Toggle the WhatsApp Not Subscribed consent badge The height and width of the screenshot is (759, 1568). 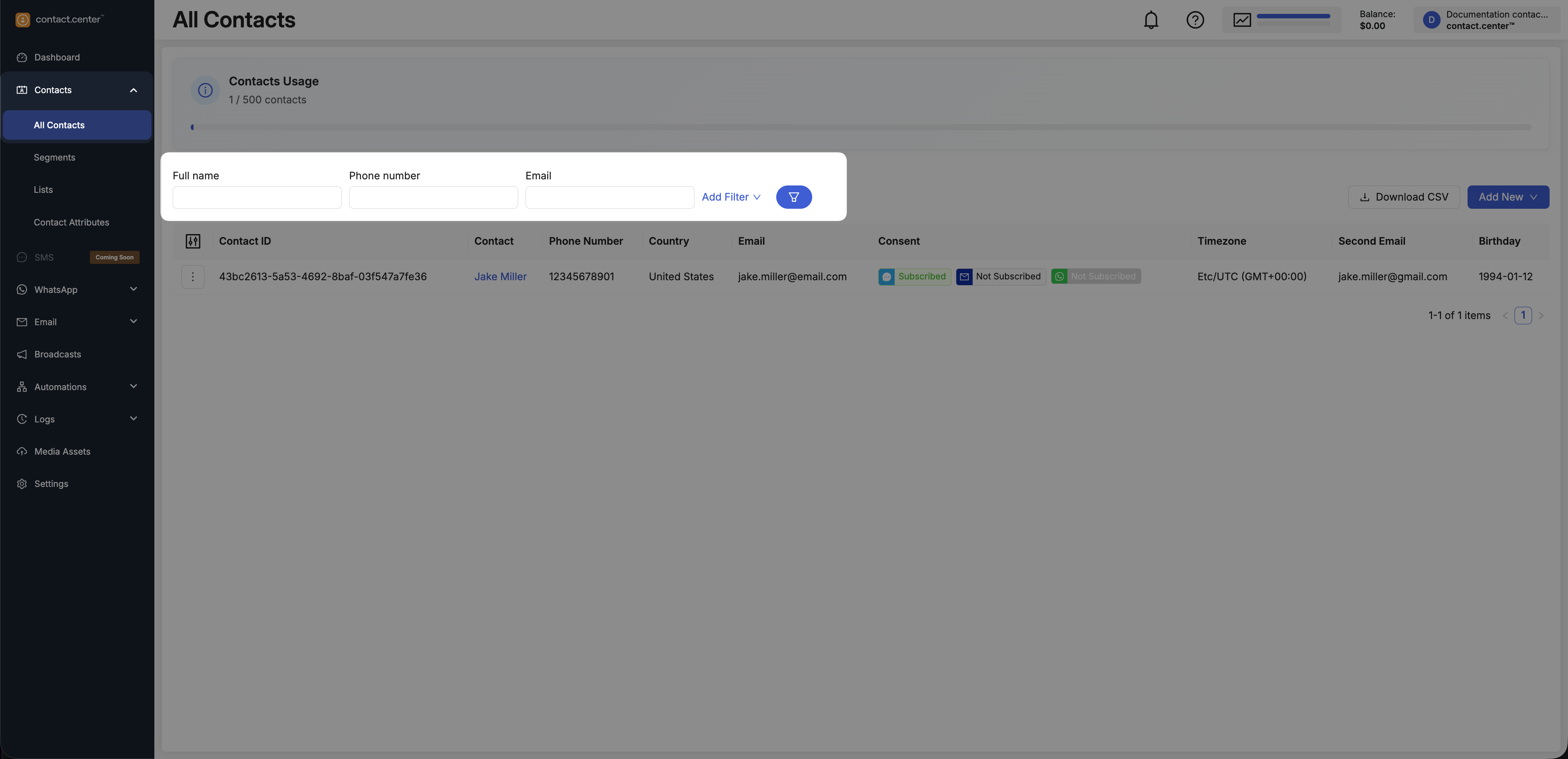point(1096,277)
